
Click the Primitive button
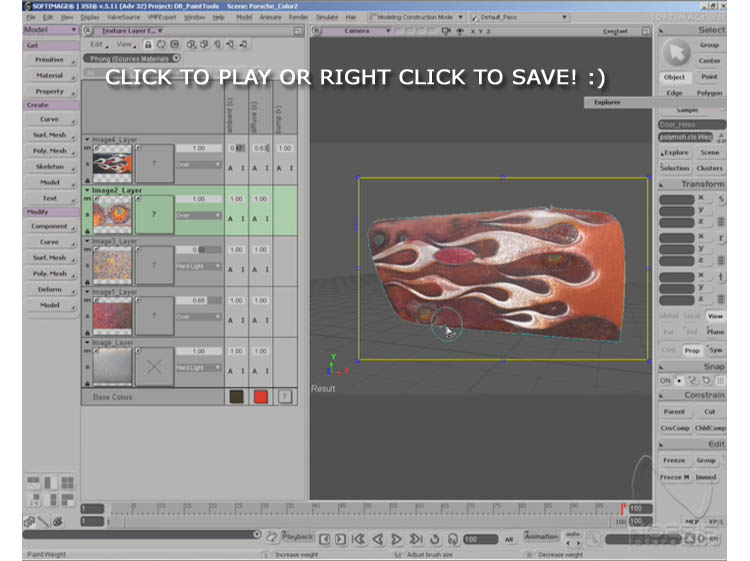(50, 60)
